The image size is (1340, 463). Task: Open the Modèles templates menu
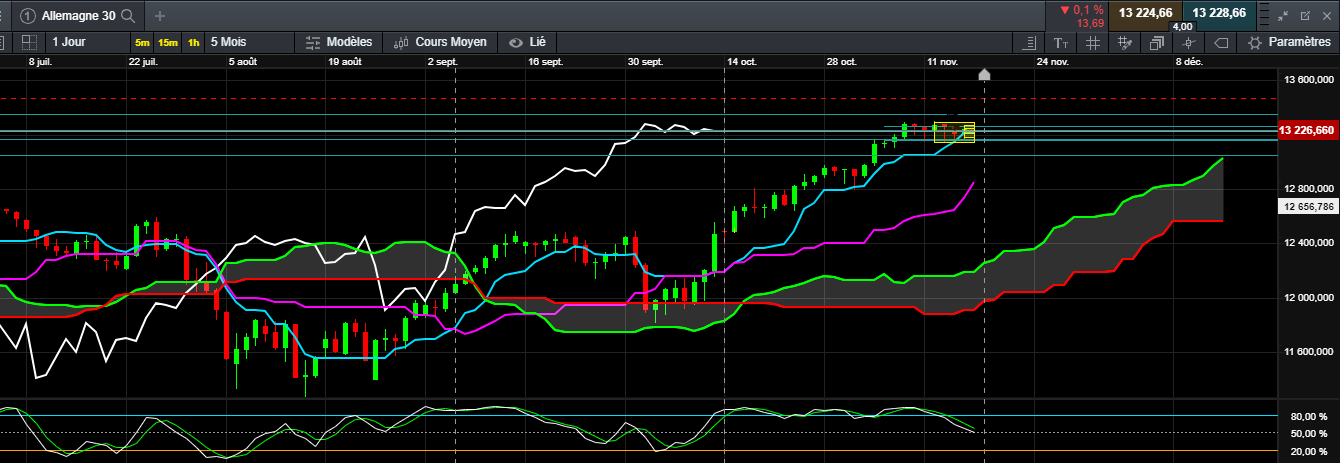coord(338,42)
